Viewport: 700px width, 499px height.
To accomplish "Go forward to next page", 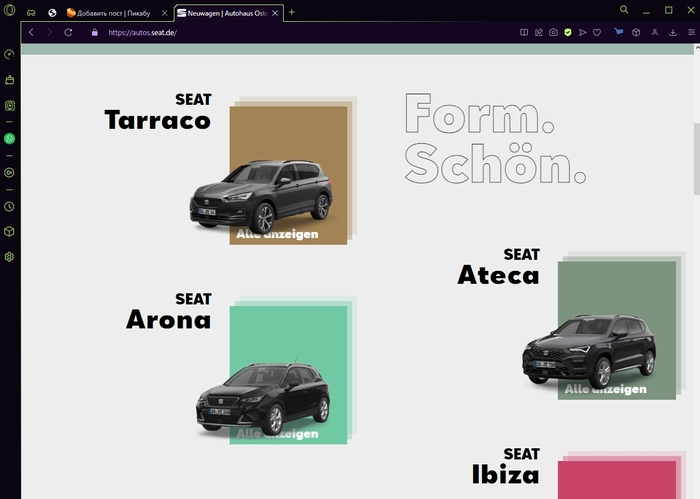I will click(x=50, y=32).
